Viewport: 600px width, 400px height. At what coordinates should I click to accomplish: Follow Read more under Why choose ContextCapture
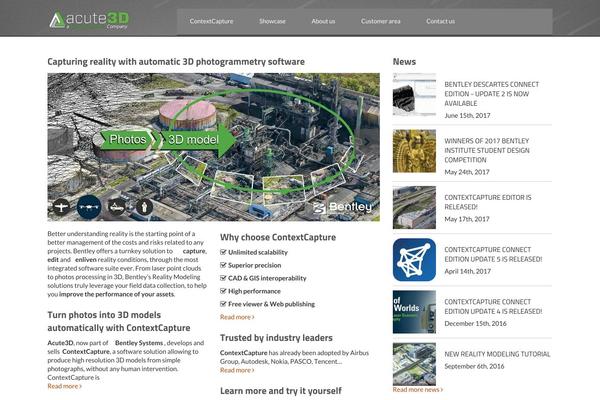pos(237,317)
